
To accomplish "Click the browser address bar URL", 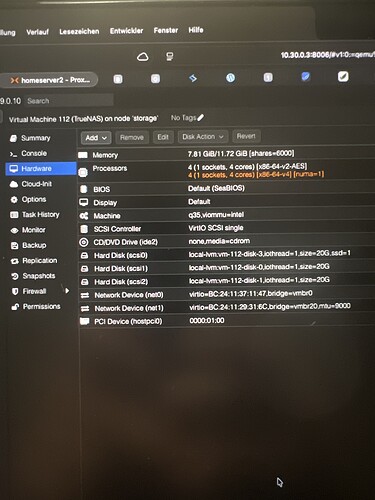I will click(327, 55).
